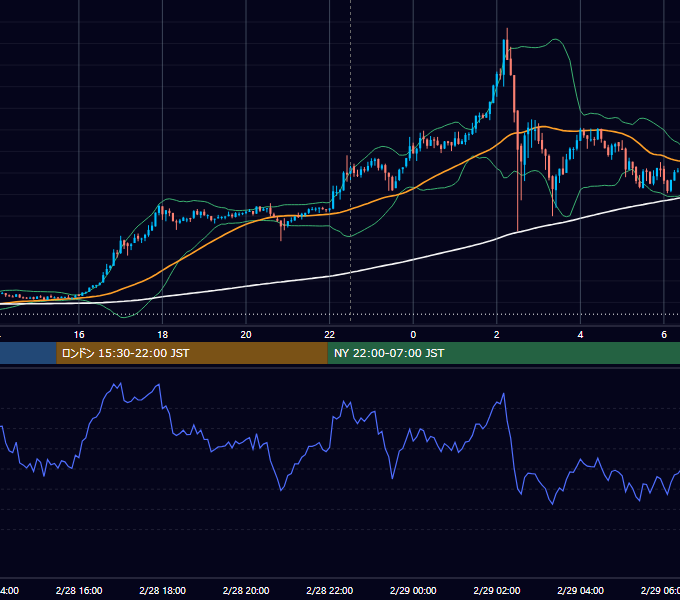Image resolution: width=680 pixels, height=600 pixels.
Task: Click hour label 18 on chart axis
Action: (x=163, y=335)
